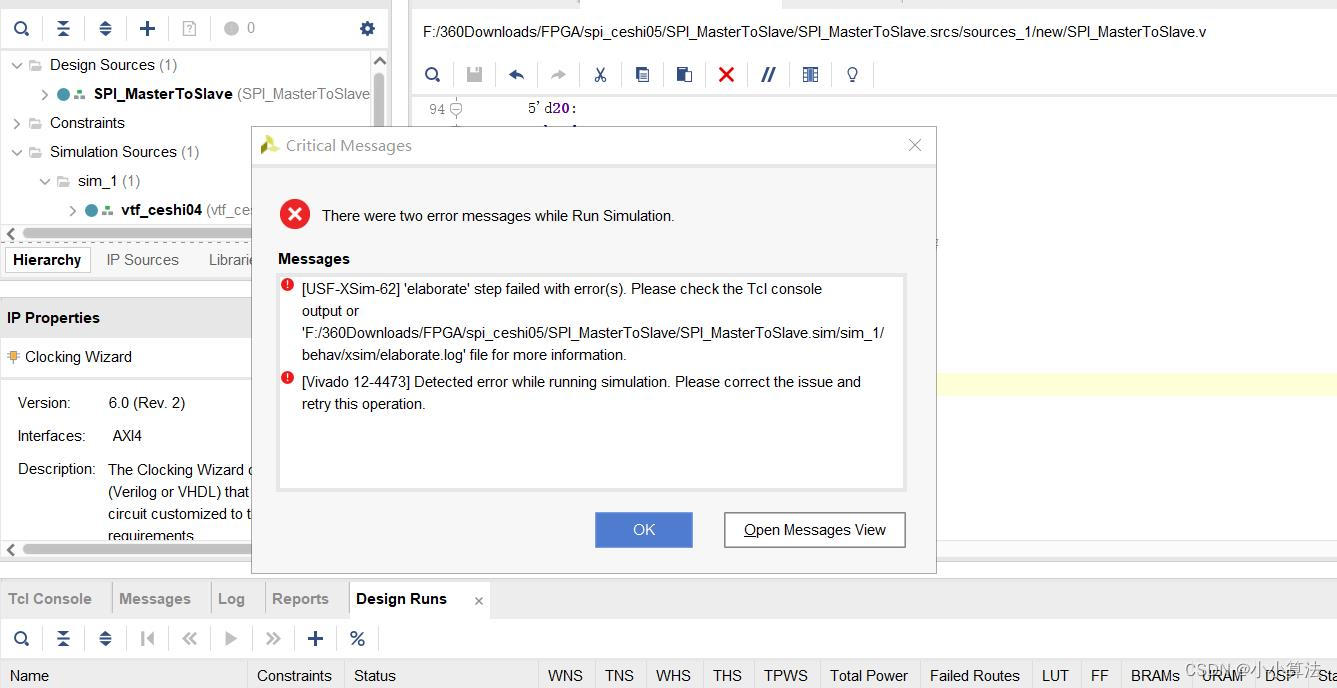This screenshot has height=688, width=1337.
Task: Switch to the Hierarchy tab
Action: pos(47,260)
